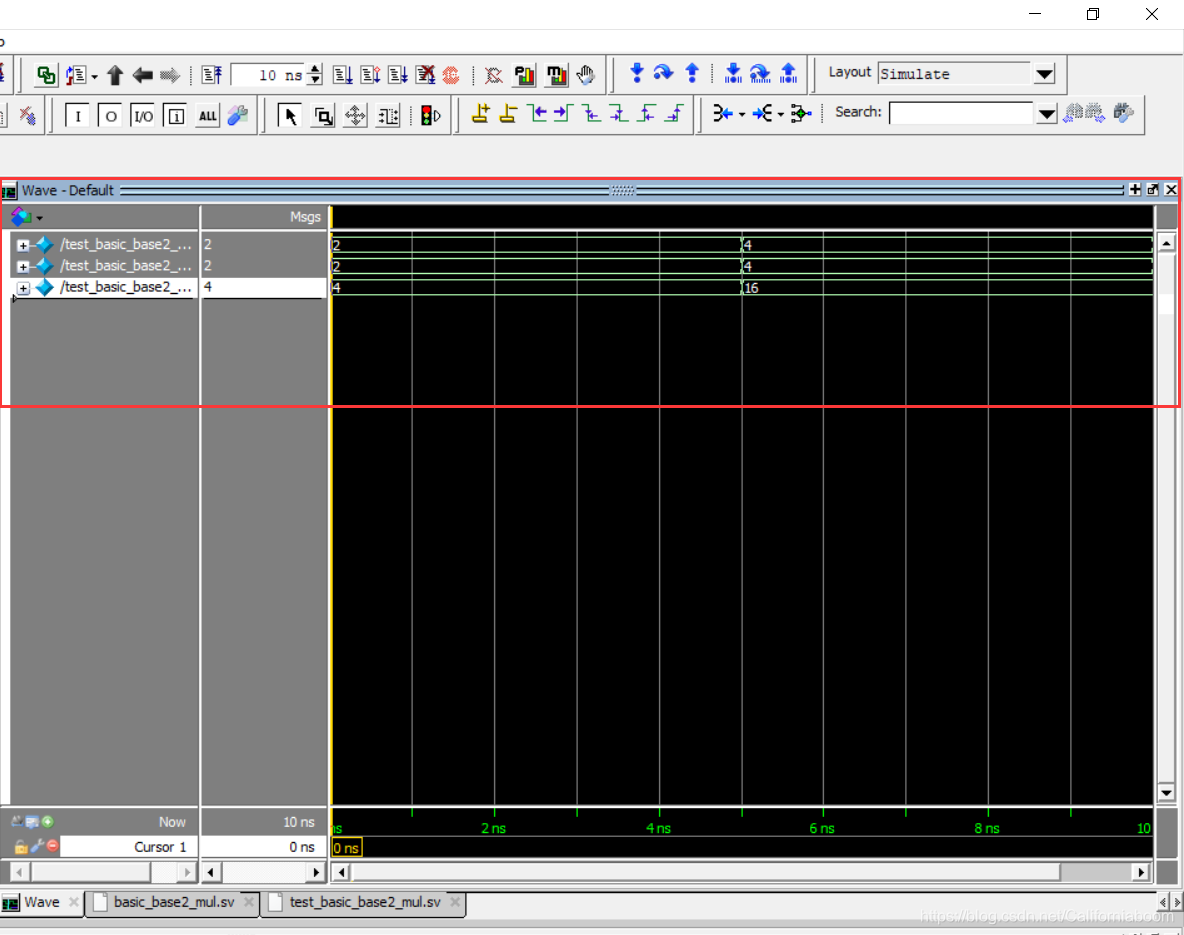The height and width of the screenshot is (935, 1184).
Task: Select the Zoom Mode tool
Action: [x=323, y=116]
